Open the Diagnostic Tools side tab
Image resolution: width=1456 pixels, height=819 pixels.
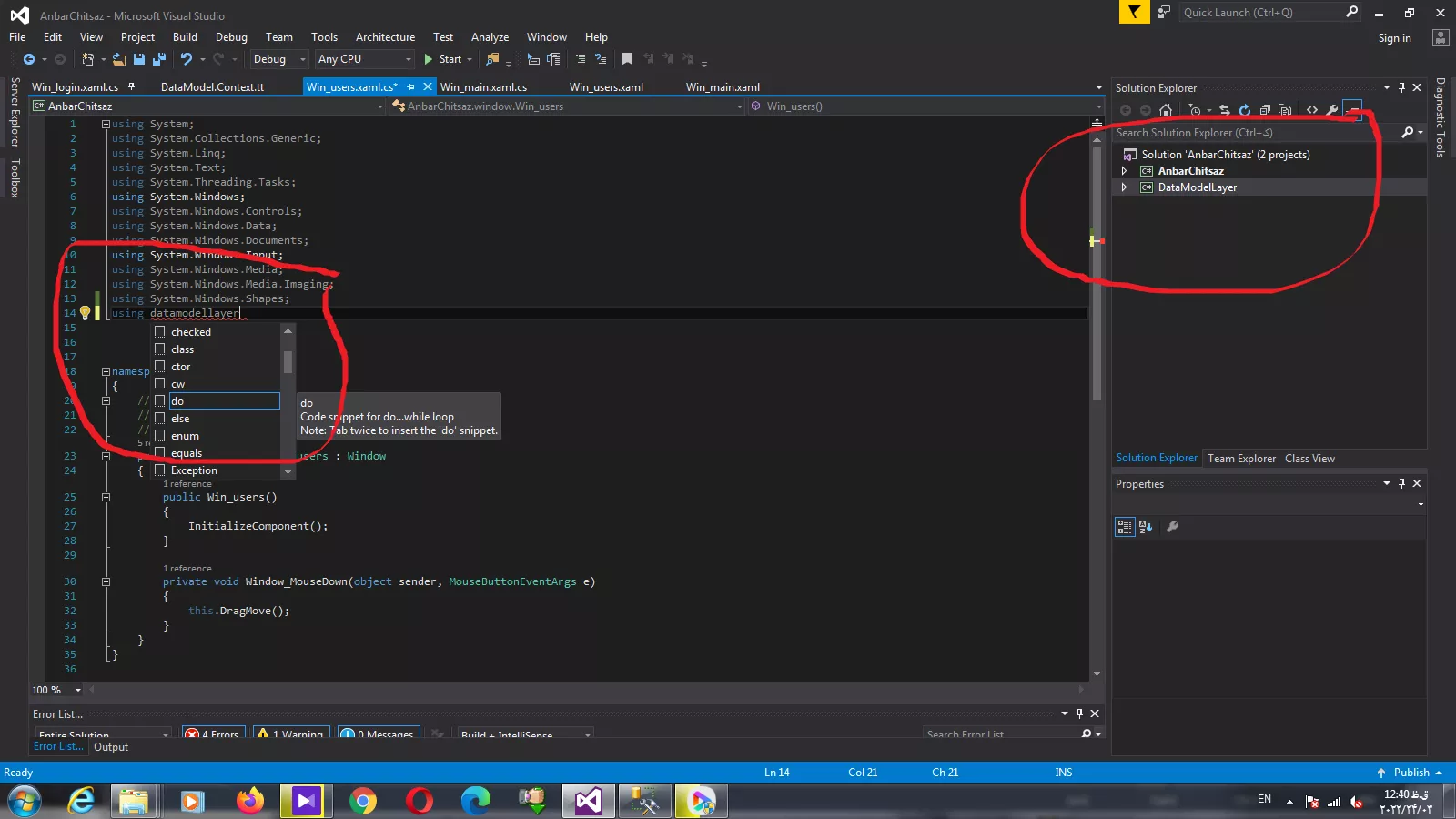pyautogui.click(x=1440, y=117)
